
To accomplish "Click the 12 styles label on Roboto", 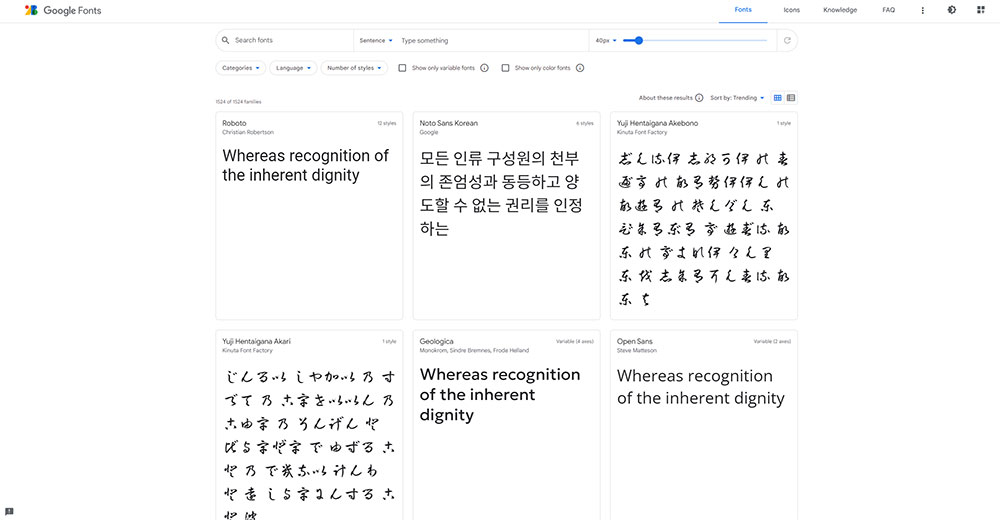I will click(x=386, y=123).
